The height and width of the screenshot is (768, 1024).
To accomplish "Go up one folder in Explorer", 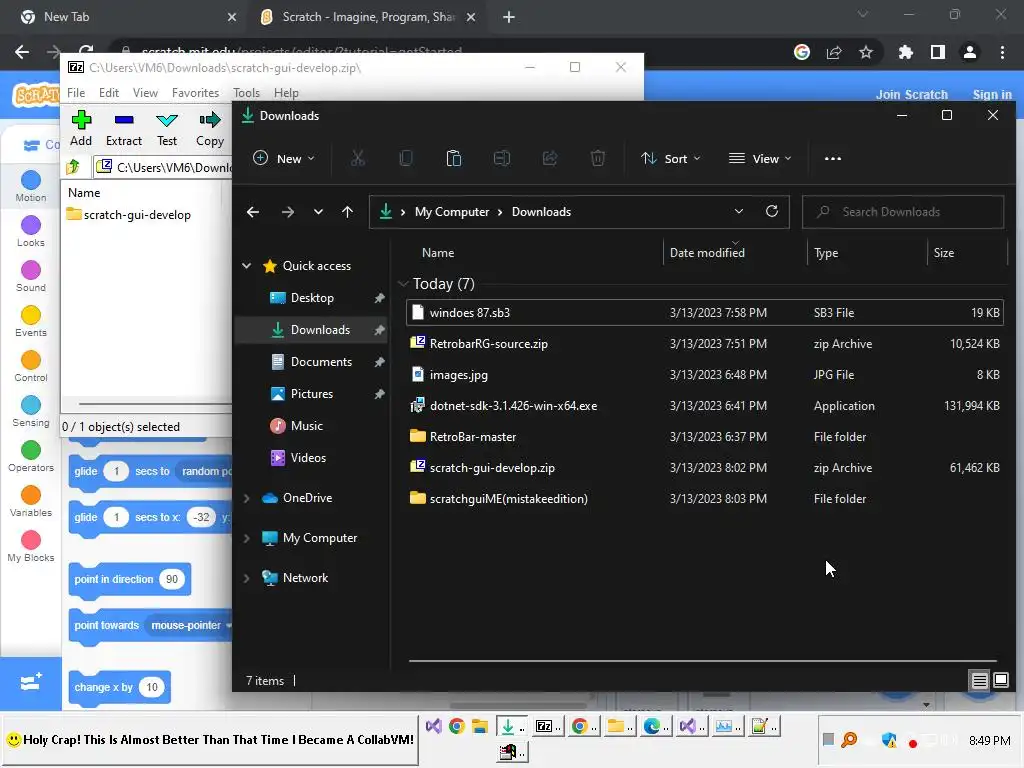I will click(347, 212).
